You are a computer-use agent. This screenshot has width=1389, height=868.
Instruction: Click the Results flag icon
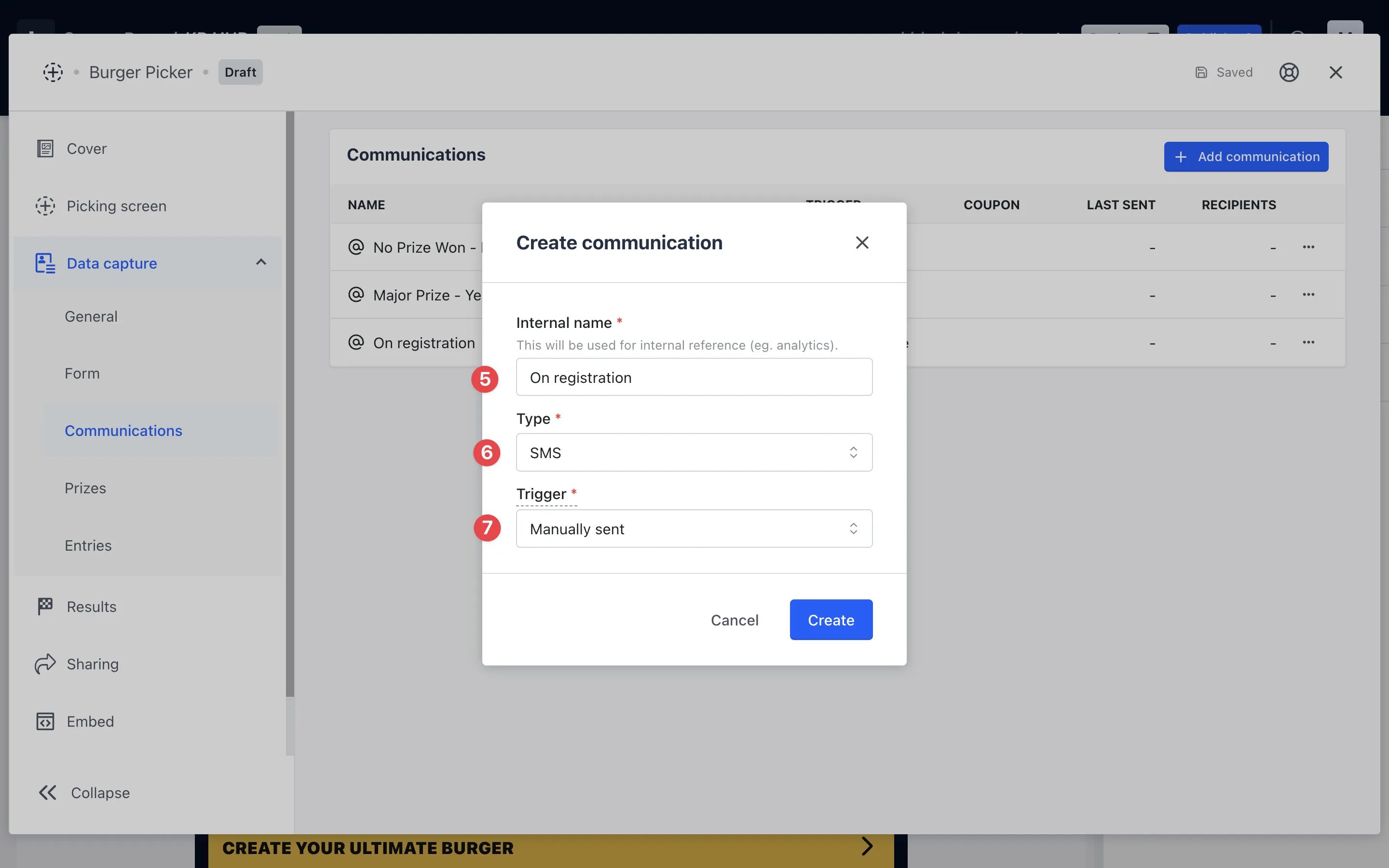pos(45,607)
